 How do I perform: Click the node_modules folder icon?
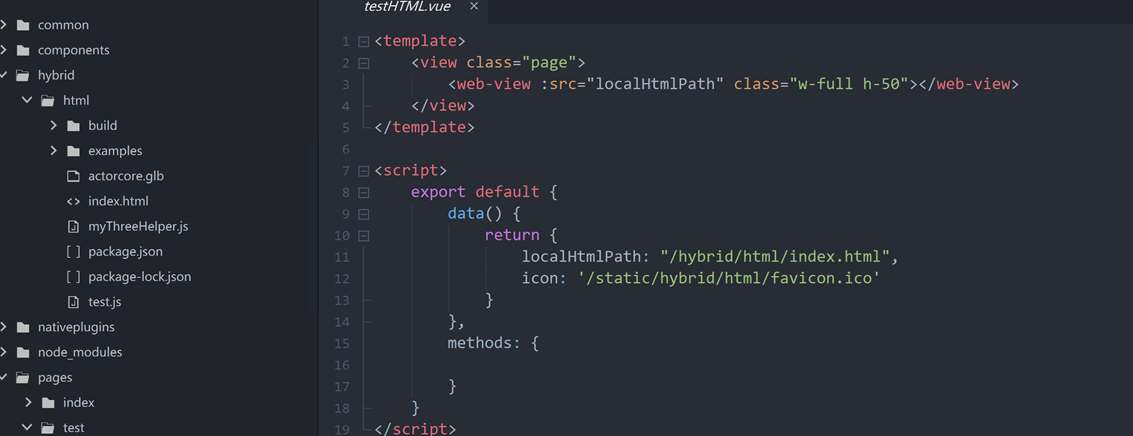point(23,352)
